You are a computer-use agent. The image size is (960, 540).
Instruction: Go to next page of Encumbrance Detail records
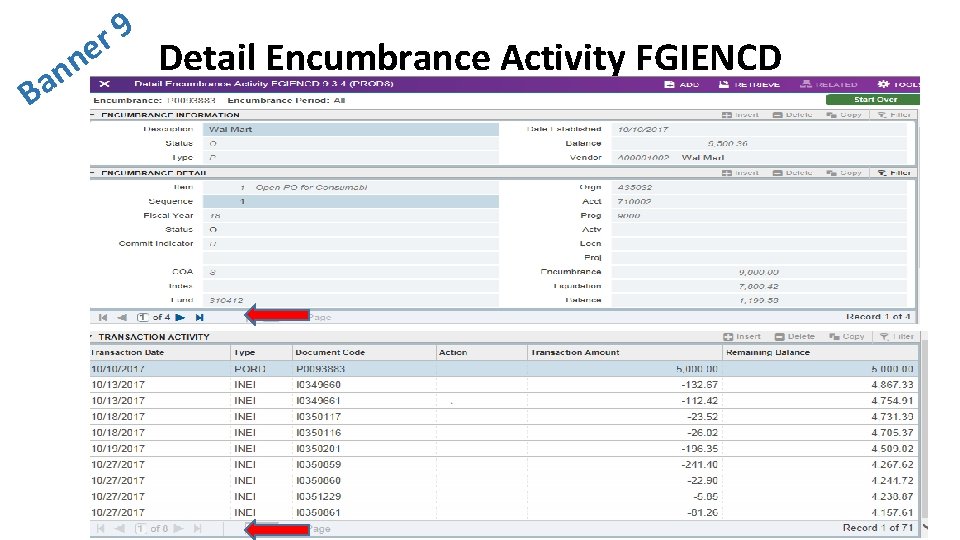180,317
